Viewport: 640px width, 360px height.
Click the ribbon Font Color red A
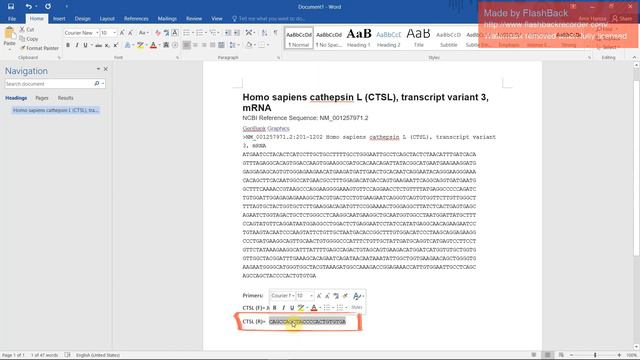pos(153,45)
